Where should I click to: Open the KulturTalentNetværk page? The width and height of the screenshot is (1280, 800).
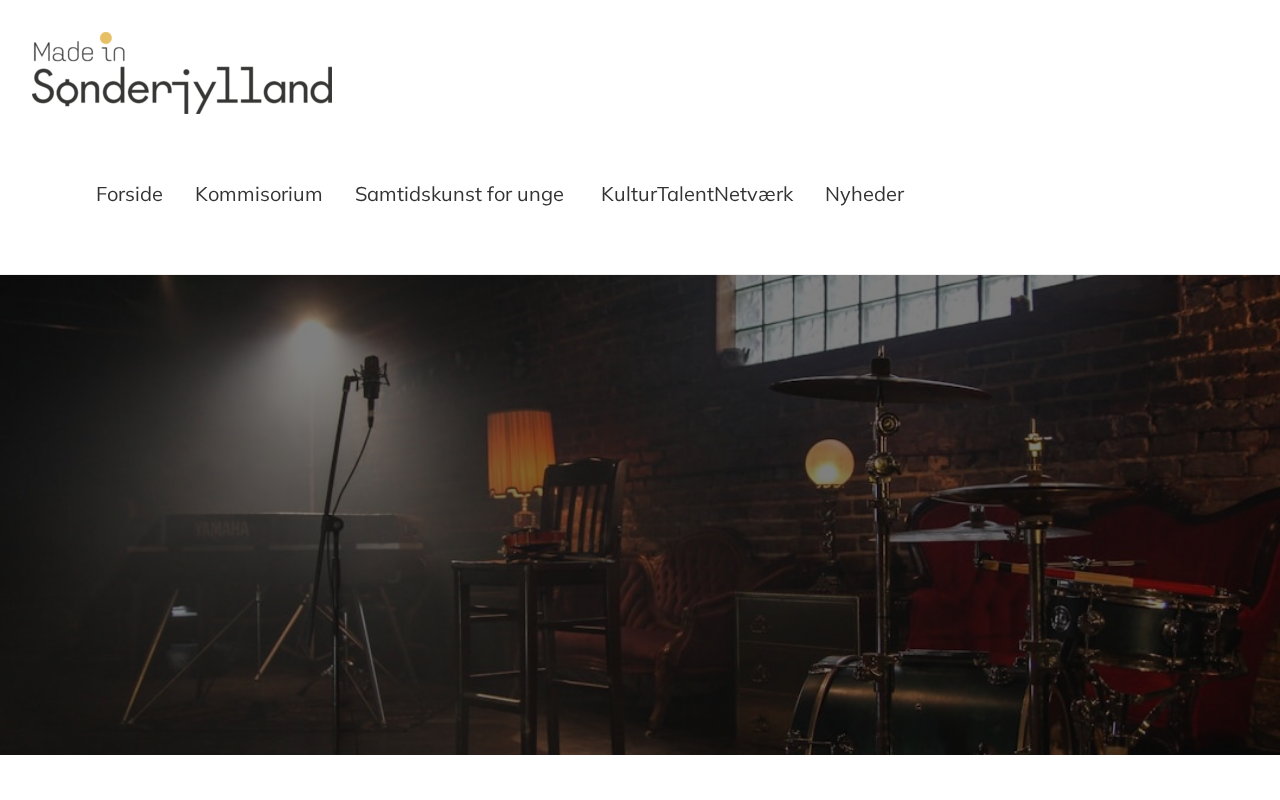click(697, 194)
